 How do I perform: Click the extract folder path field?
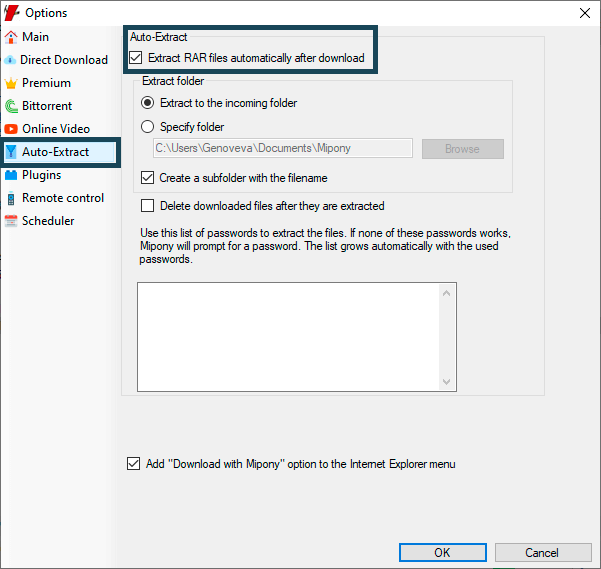(283, 148)
